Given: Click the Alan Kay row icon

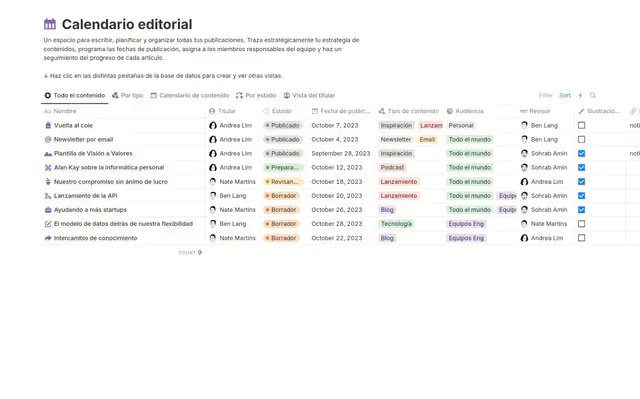Looking at the screenshot, I should click(48, 168).
